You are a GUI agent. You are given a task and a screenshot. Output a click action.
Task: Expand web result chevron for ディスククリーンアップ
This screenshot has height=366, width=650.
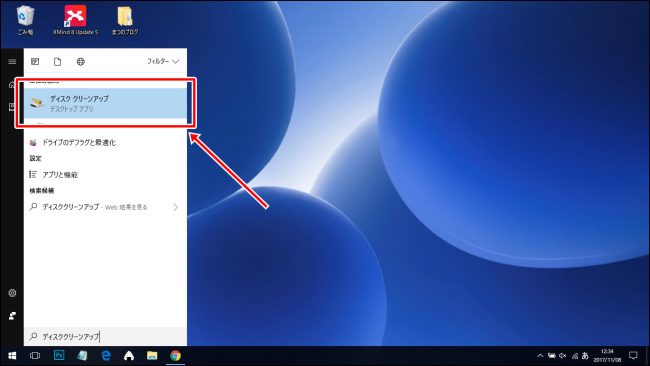click(175, 207)
